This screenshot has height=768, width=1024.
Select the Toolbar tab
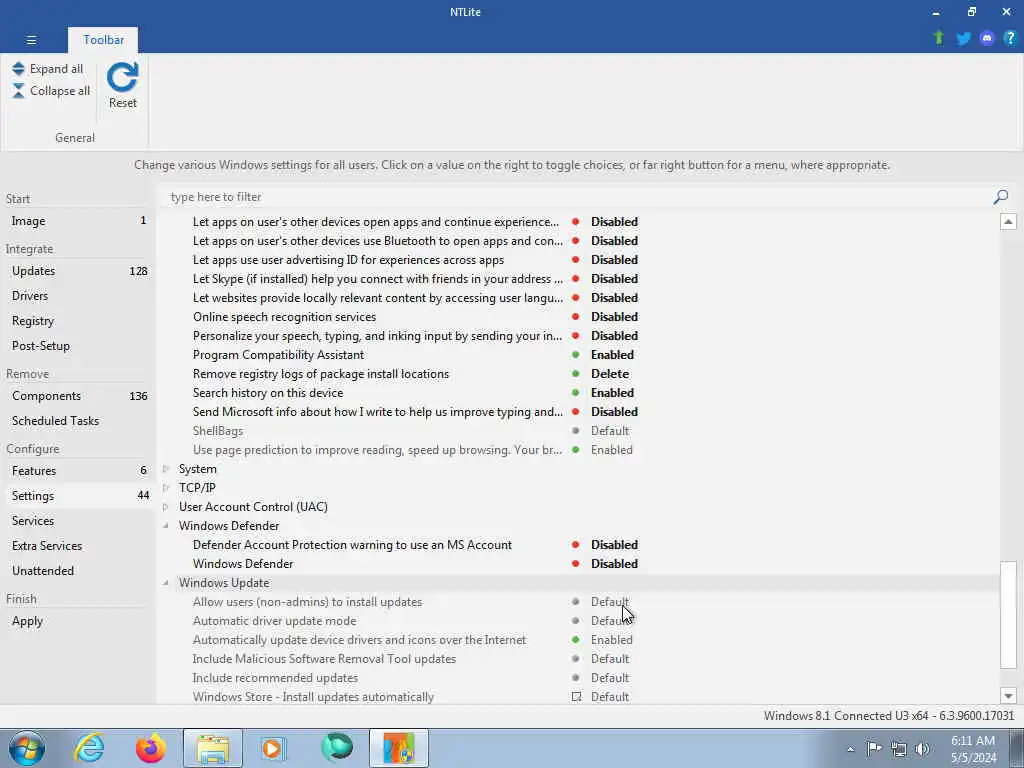coord(103,40)
